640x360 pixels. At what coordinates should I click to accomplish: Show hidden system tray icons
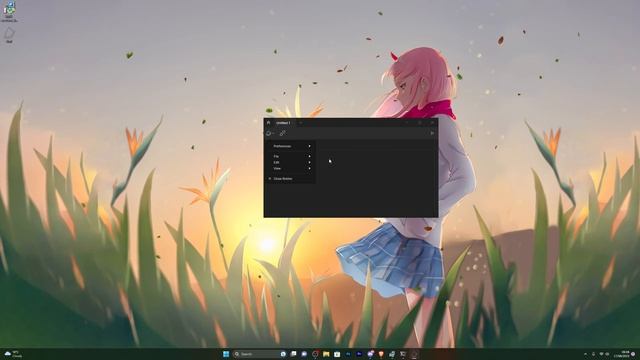tap(585, 354)
